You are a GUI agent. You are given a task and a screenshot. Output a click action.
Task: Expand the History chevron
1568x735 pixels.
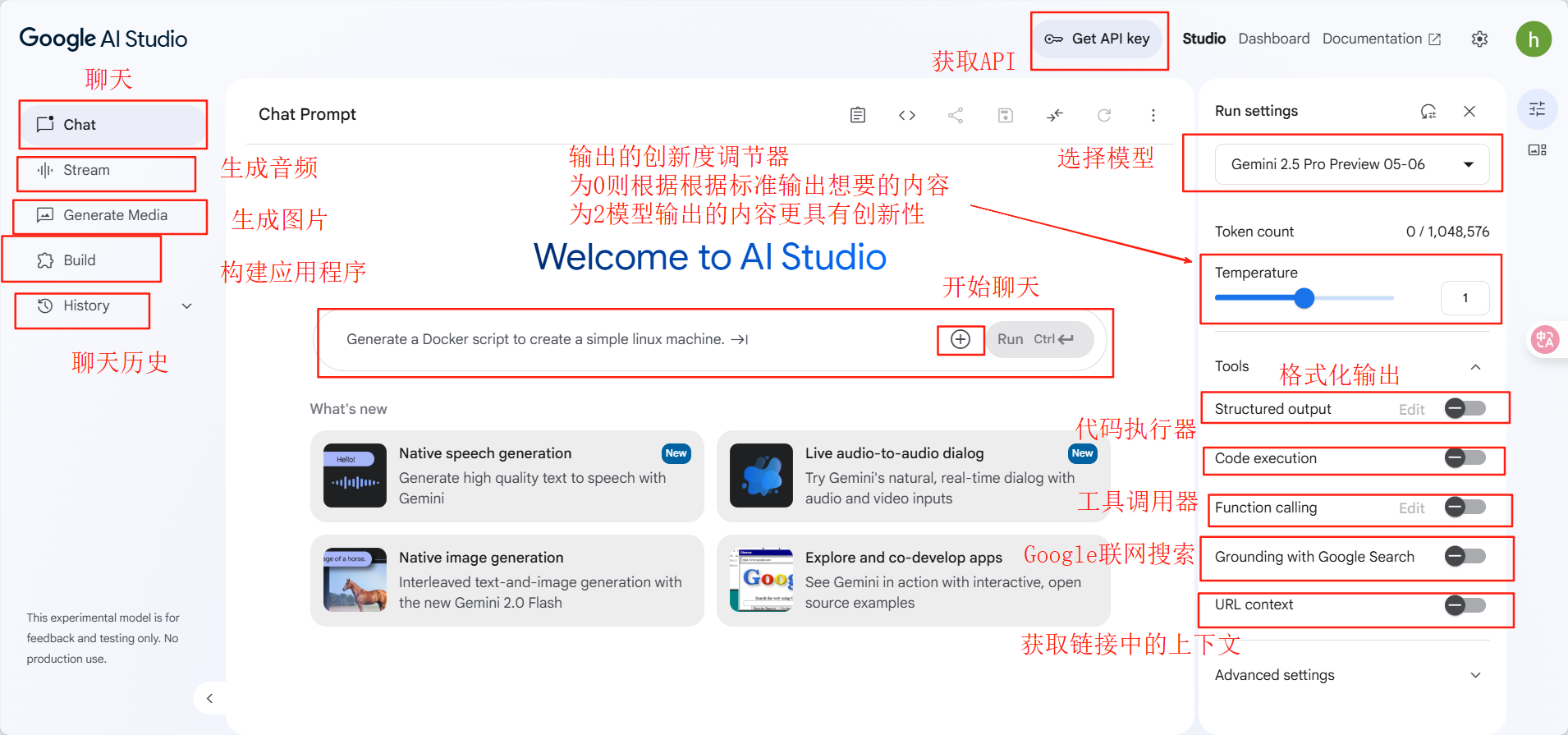click(x=187, y=305)
